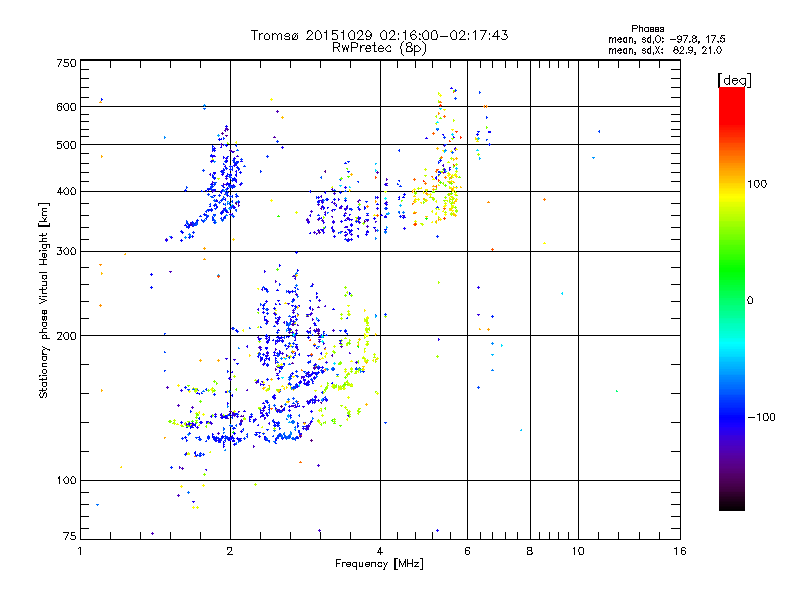Click the 'Frequency [MHz]' x-axis title
The width and height of the screenshot is (800, 600).
click(x=379, y=564)
